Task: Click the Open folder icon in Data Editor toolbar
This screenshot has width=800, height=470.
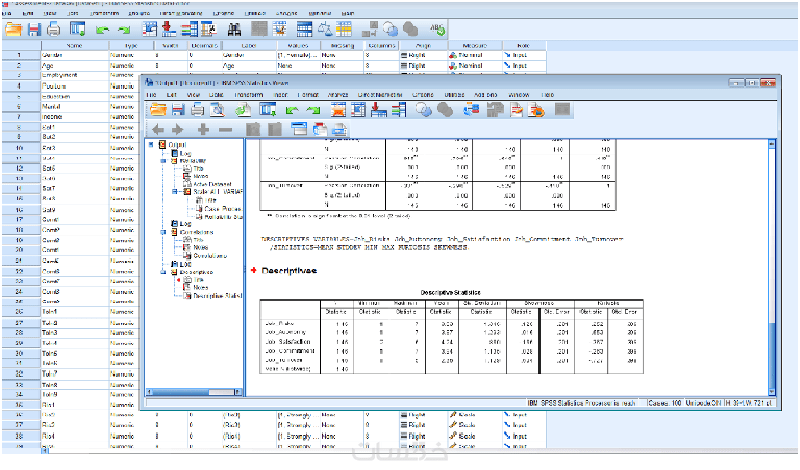Action: pos(15,30)
